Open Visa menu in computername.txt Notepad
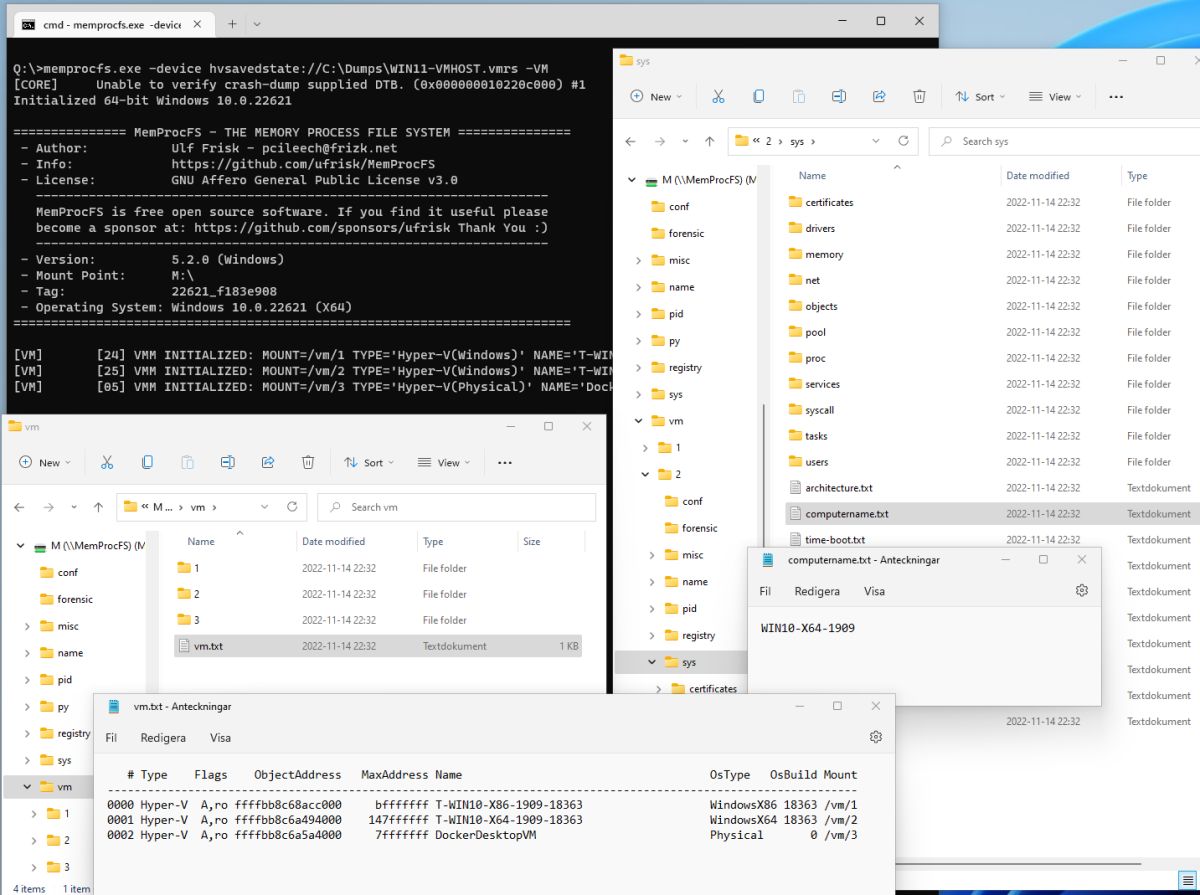 tap(874, 591)
